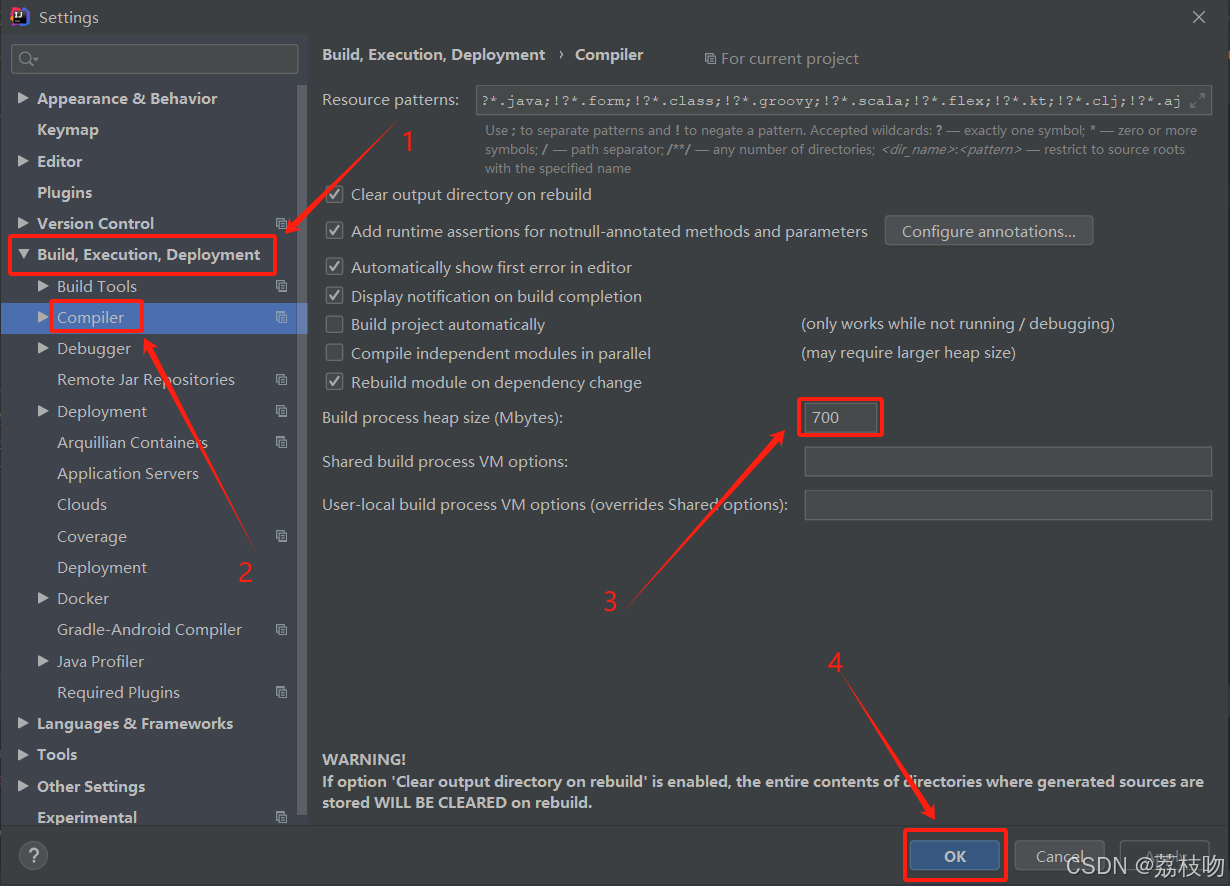Close the Settings dialog

[x=1198, y=17]
